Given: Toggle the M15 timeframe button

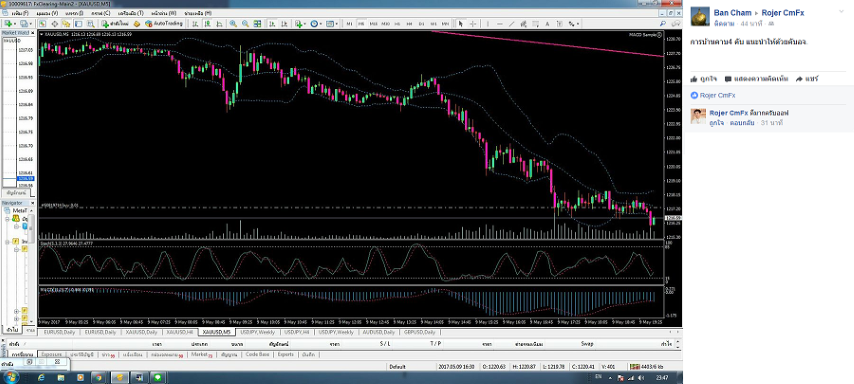Looking at the screenshot, I should (374, 24).
